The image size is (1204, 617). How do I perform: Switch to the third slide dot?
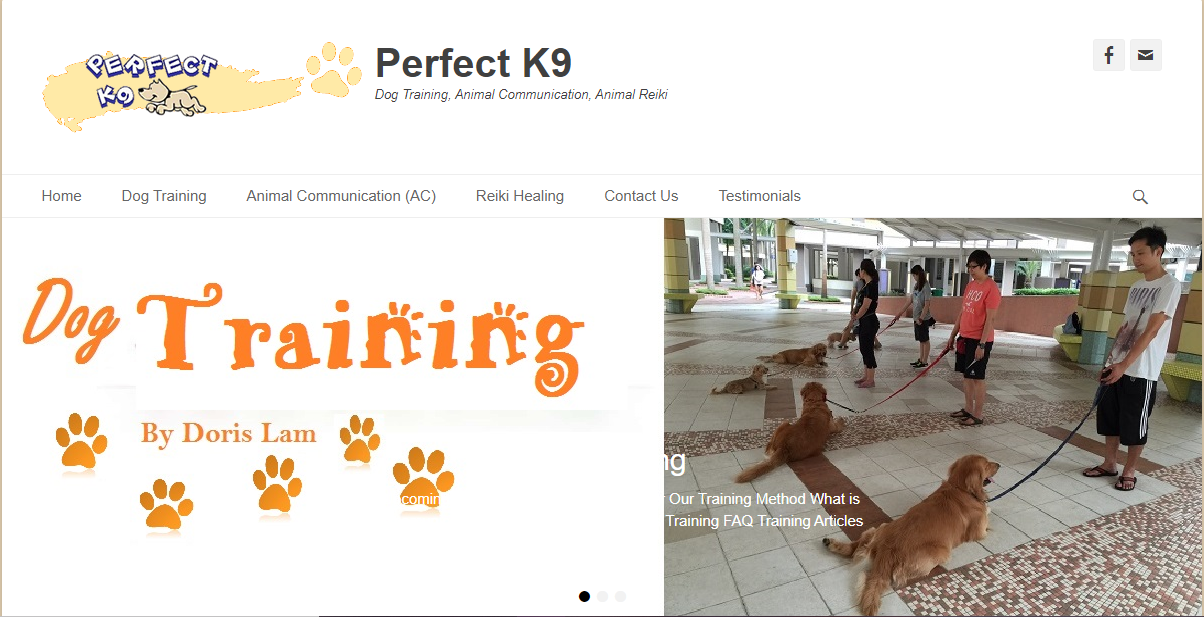pos(621,596)
